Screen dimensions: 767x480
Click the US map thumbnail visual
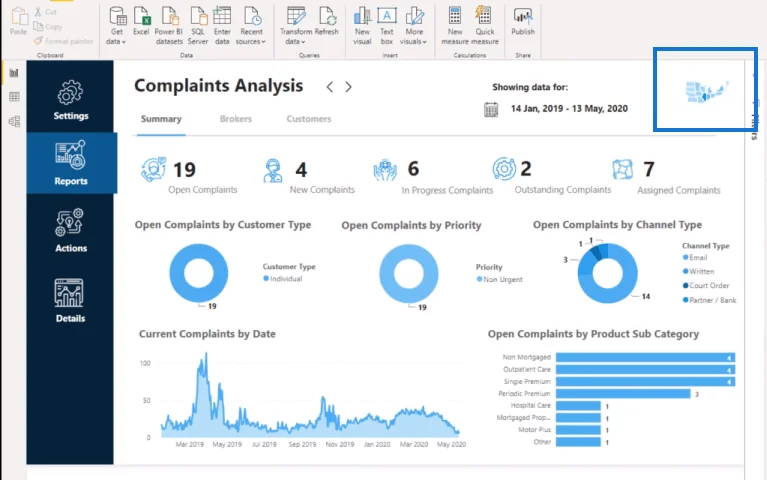coord(707,91)
